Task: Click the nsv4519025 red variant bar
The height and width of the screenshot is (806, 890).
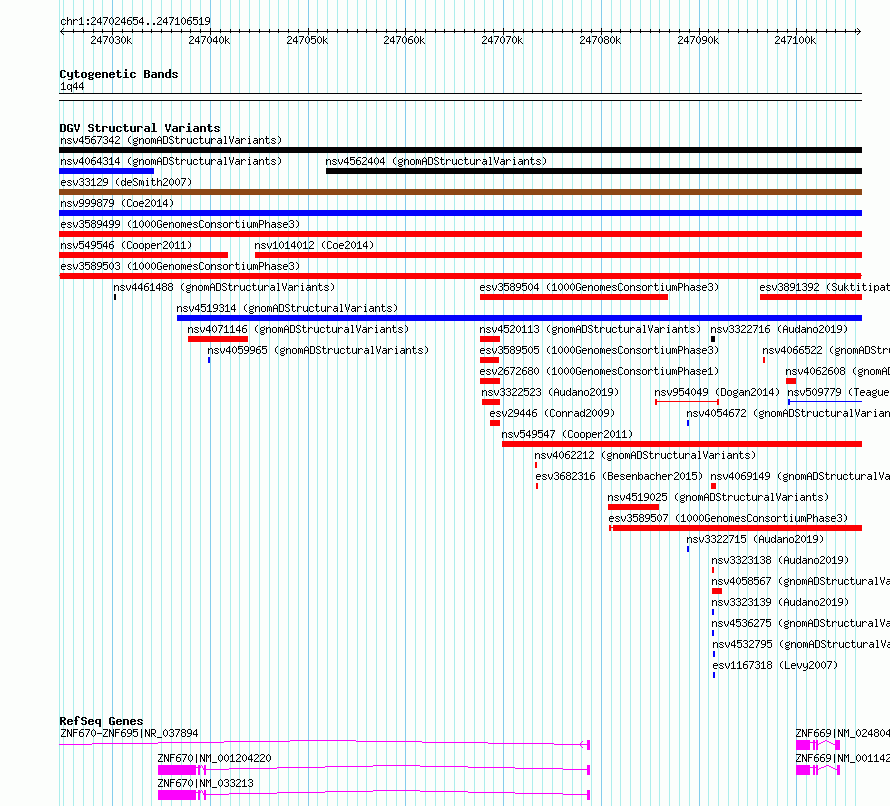Action: click(x=633, y=507)
